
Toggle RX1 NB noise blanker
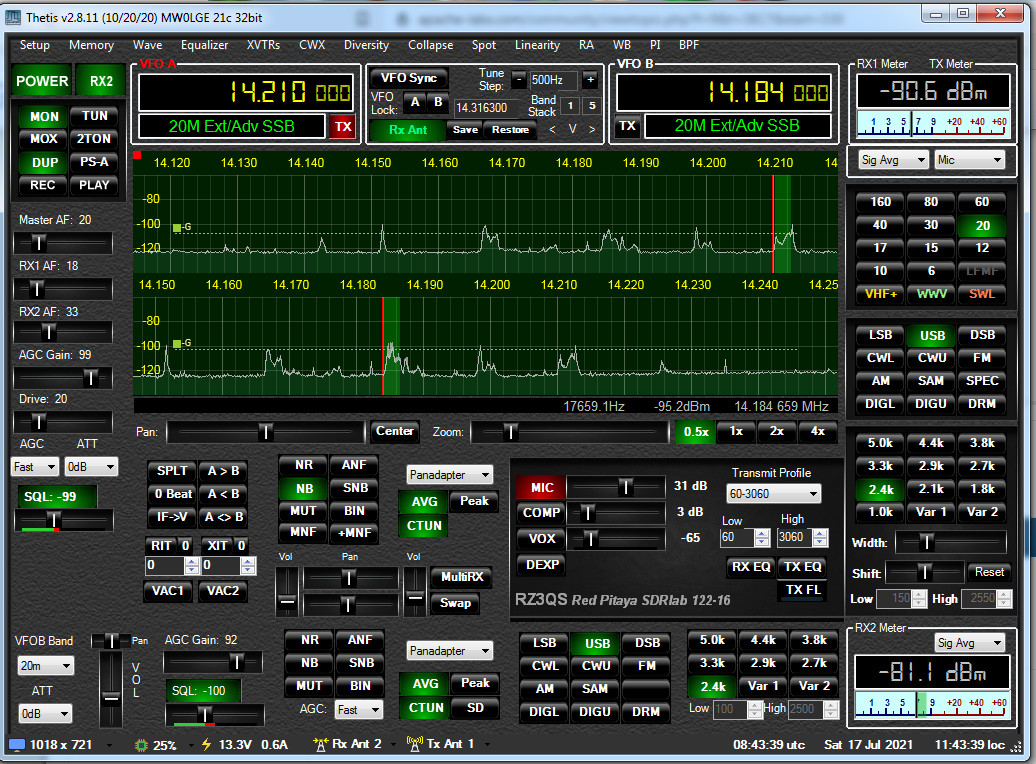pos(304,489)
